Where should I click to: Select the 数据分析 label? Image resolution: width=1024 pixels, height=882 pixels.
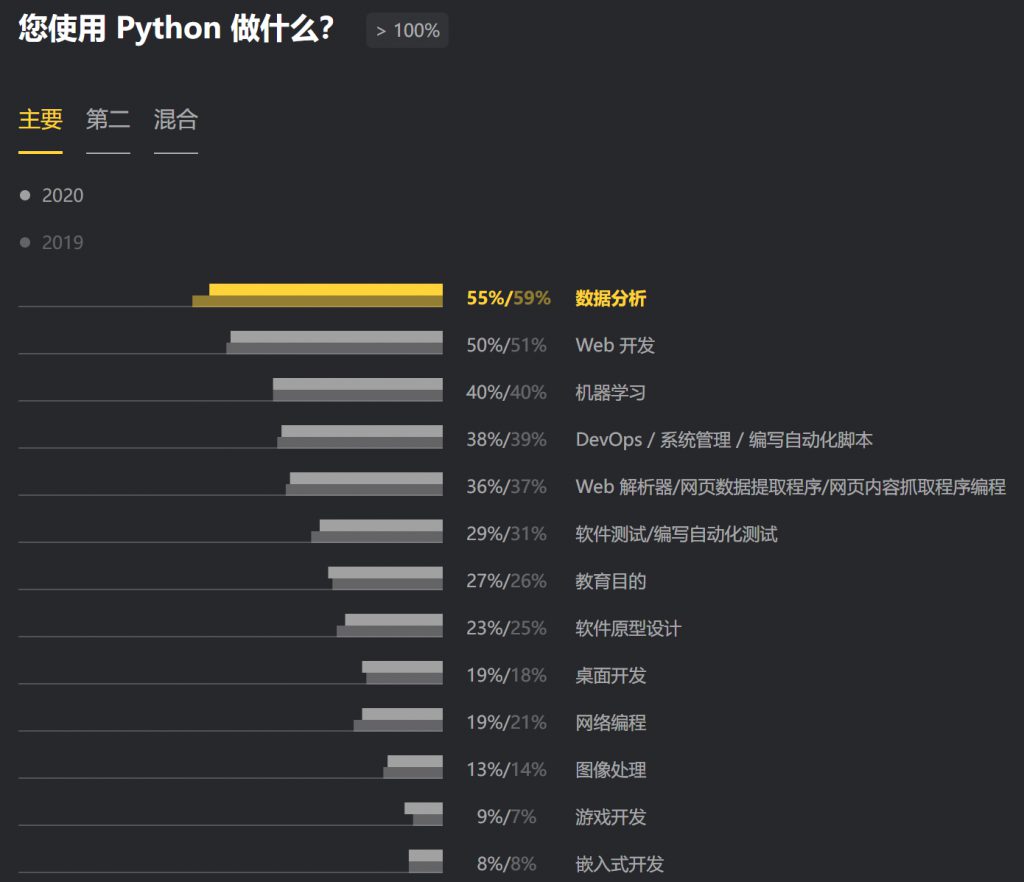(611, 298)
